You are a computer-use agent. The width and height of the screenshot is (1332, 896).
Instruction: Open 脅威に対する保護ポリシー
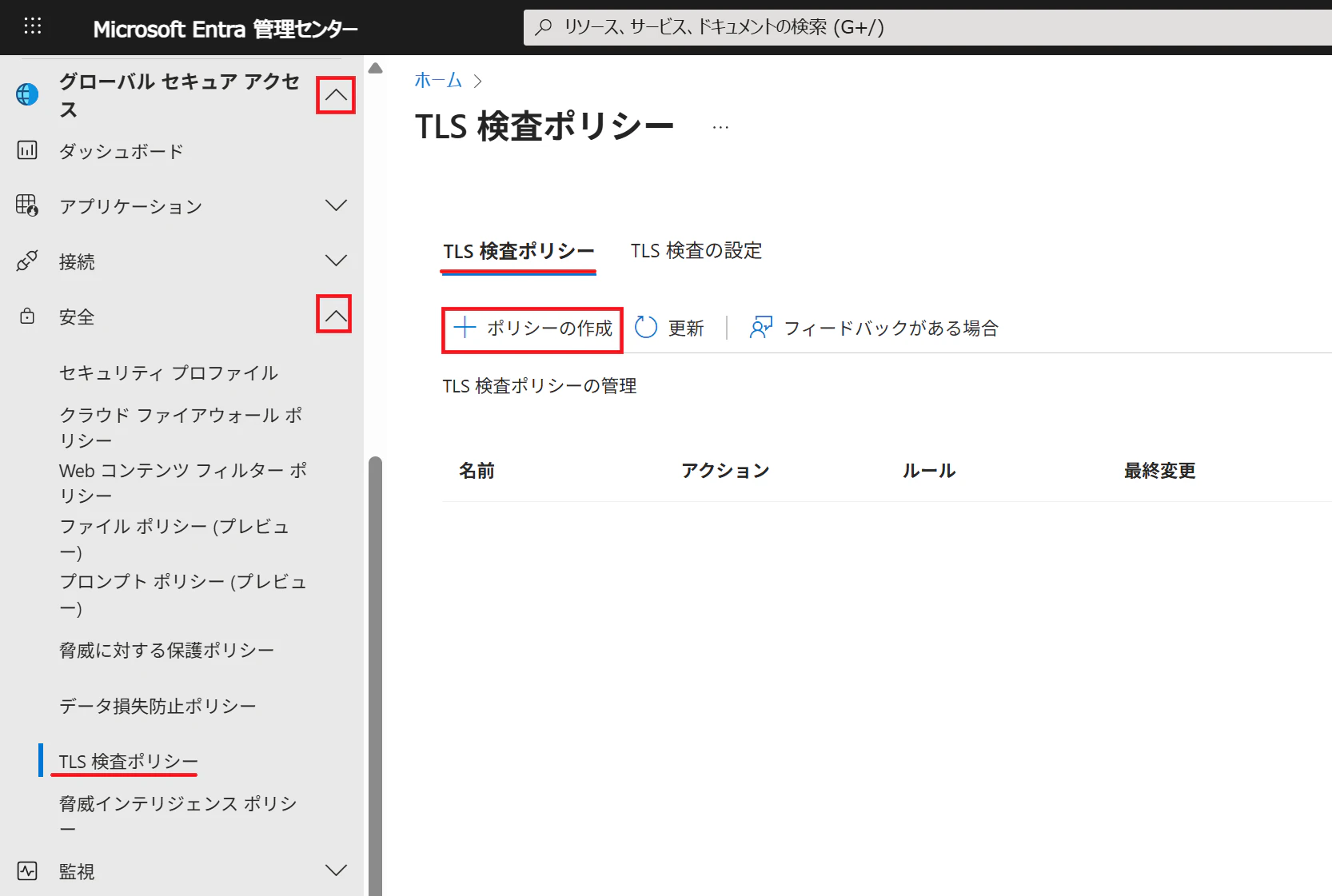167,651
